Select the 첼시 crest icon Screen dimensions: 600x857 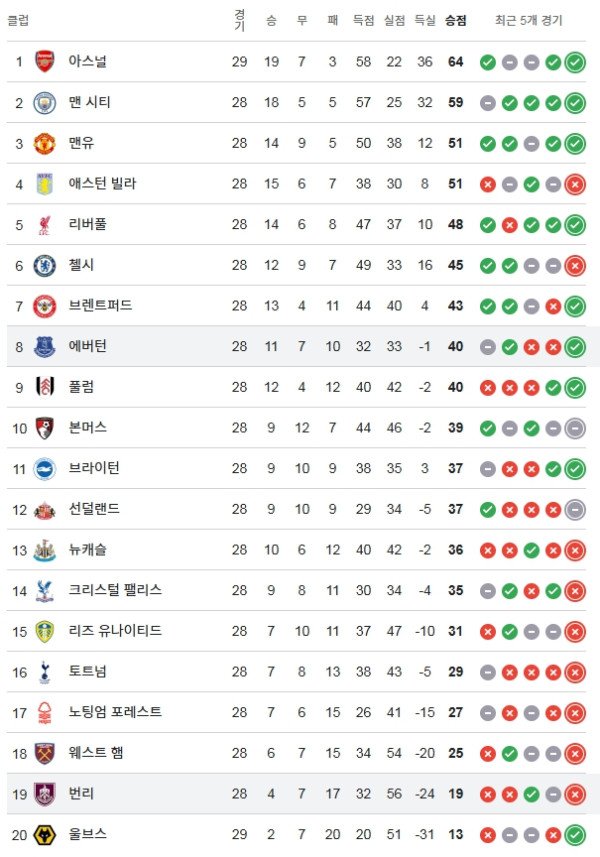tap(44, 263)
